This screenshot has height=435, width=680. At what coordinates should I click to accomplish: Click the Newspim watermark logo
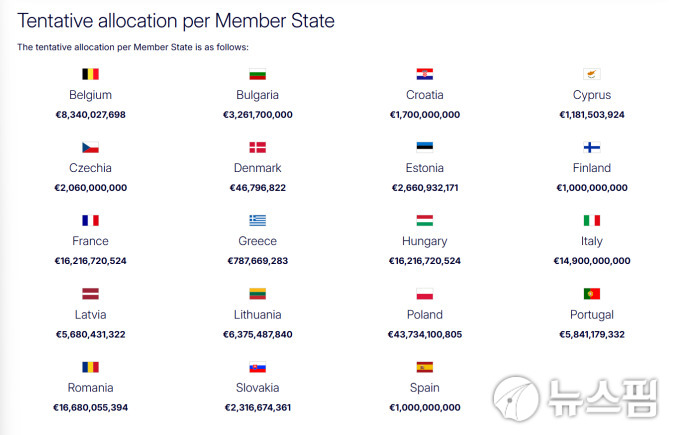(x=576, y=398)
